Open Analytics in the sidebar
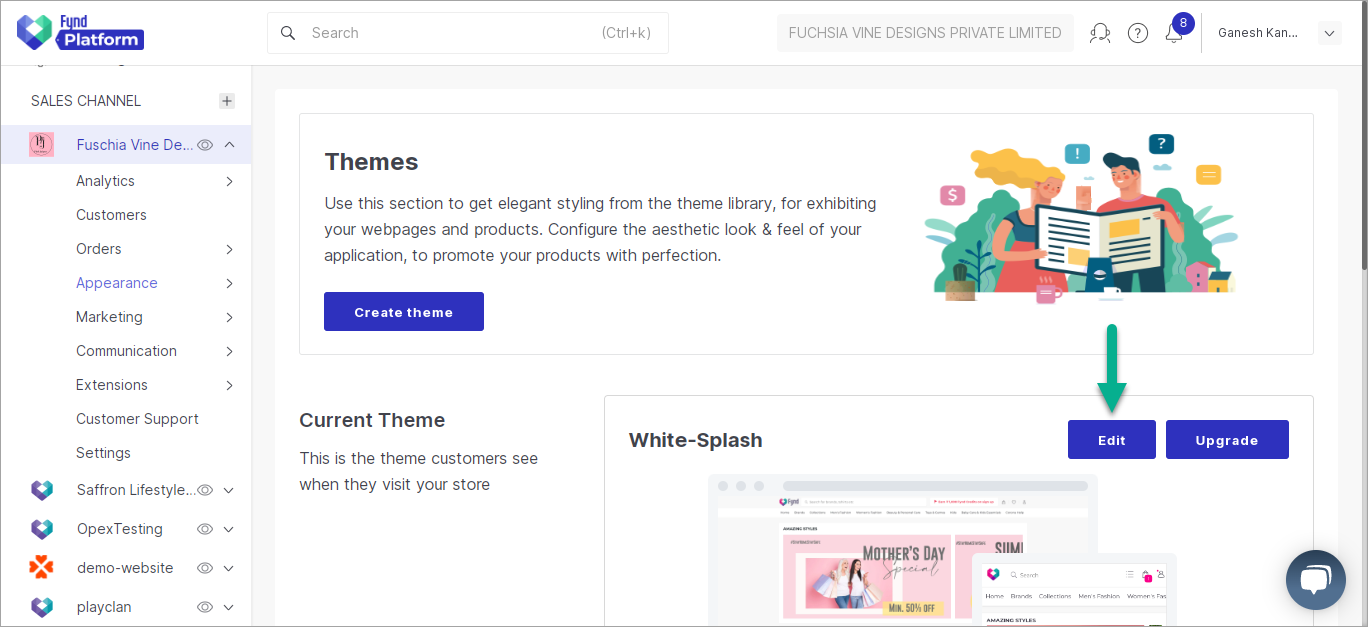Viewport: 1368px width, 627px height. tap(105, 181)
